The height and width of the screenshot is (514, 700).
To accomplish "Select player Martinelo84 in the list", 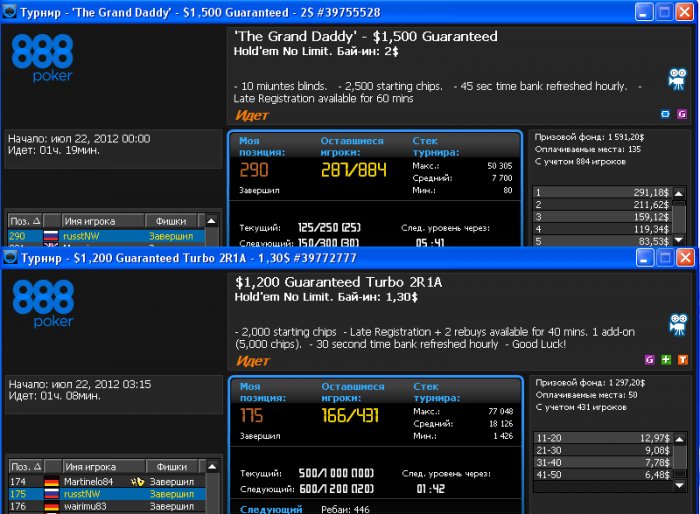I will 107,482.
